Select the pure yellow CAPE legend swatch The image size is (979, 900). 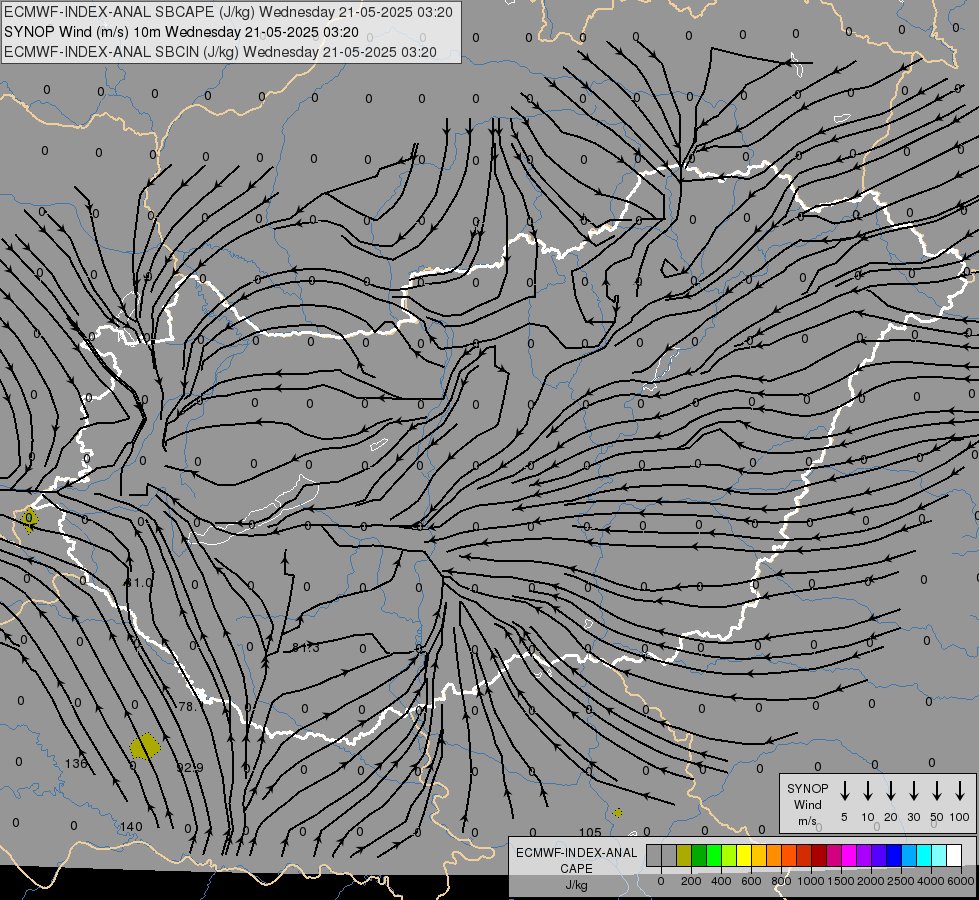(x=744, y=855)
